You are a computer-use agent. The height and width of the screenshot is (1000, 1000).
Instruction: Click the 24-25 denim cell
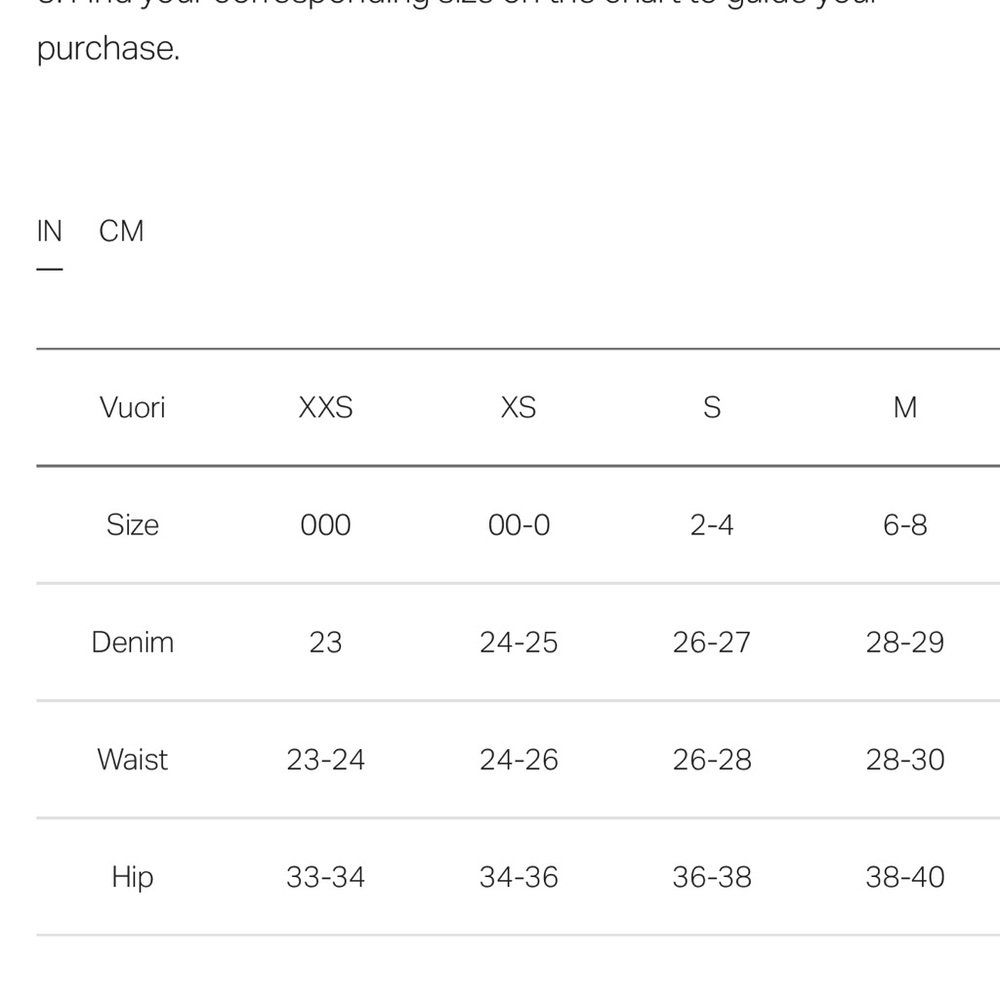click(518, 643)
